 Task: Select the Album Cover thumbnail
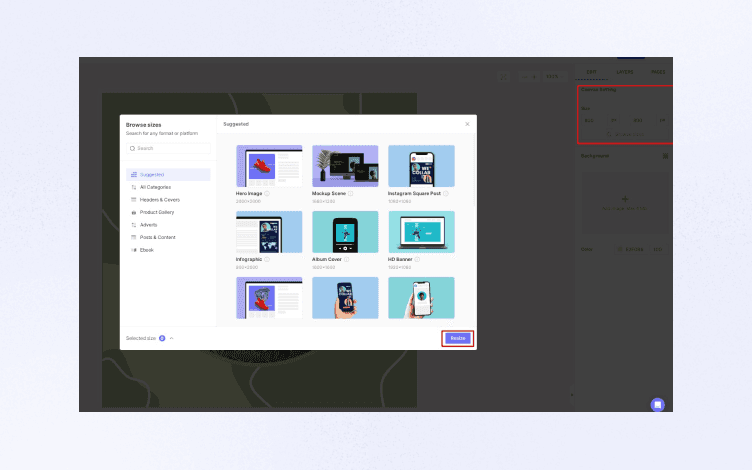click(345, 232)
